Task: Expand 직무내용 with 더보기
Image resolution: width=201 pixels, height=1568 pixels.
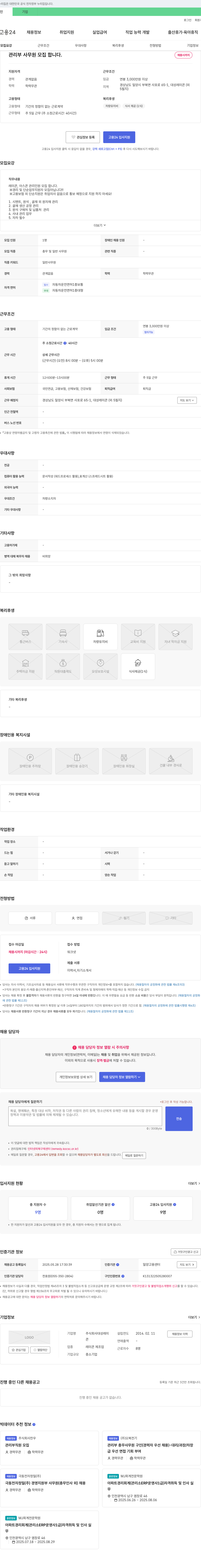Action: coord(100,225)
